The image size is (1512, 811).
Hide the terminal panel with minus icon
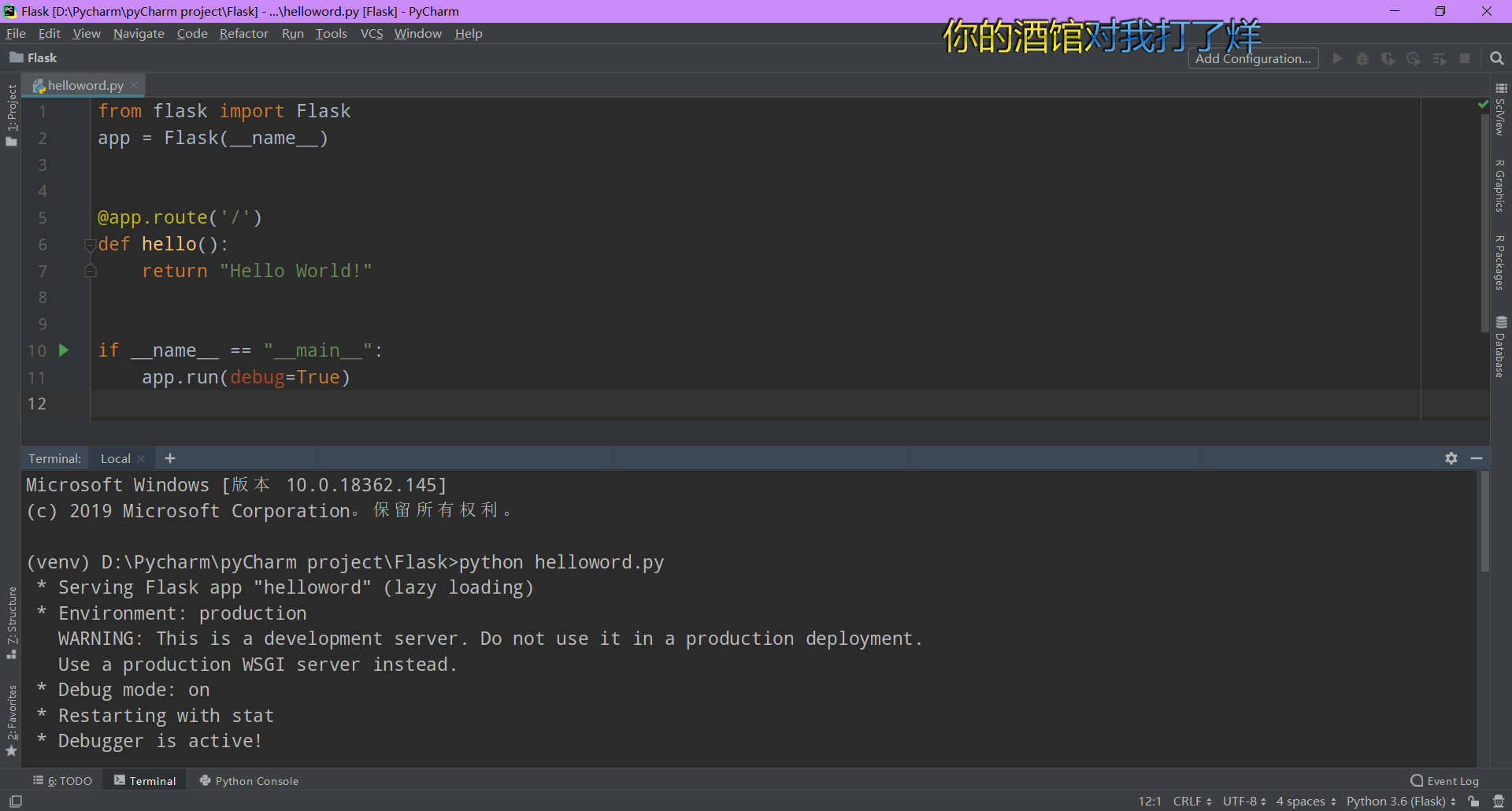[1477, 458]
